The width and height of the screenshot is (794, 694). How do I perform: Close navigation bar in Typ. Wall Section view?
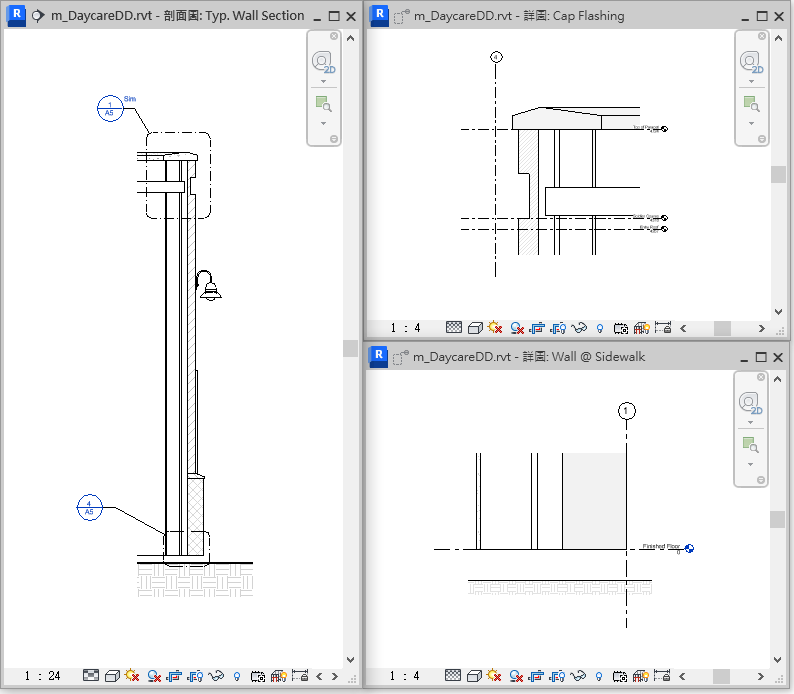point(334,36)
